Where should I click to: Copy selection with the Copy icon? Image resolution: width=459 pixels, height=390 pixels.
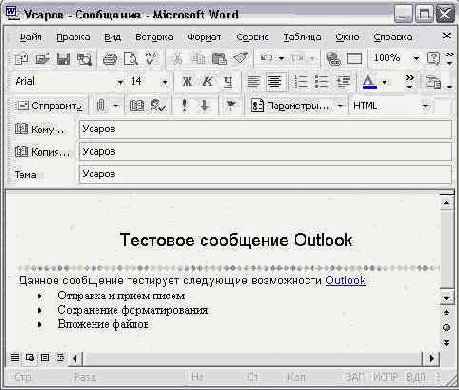pyautogui.click(x=198, y=59)
